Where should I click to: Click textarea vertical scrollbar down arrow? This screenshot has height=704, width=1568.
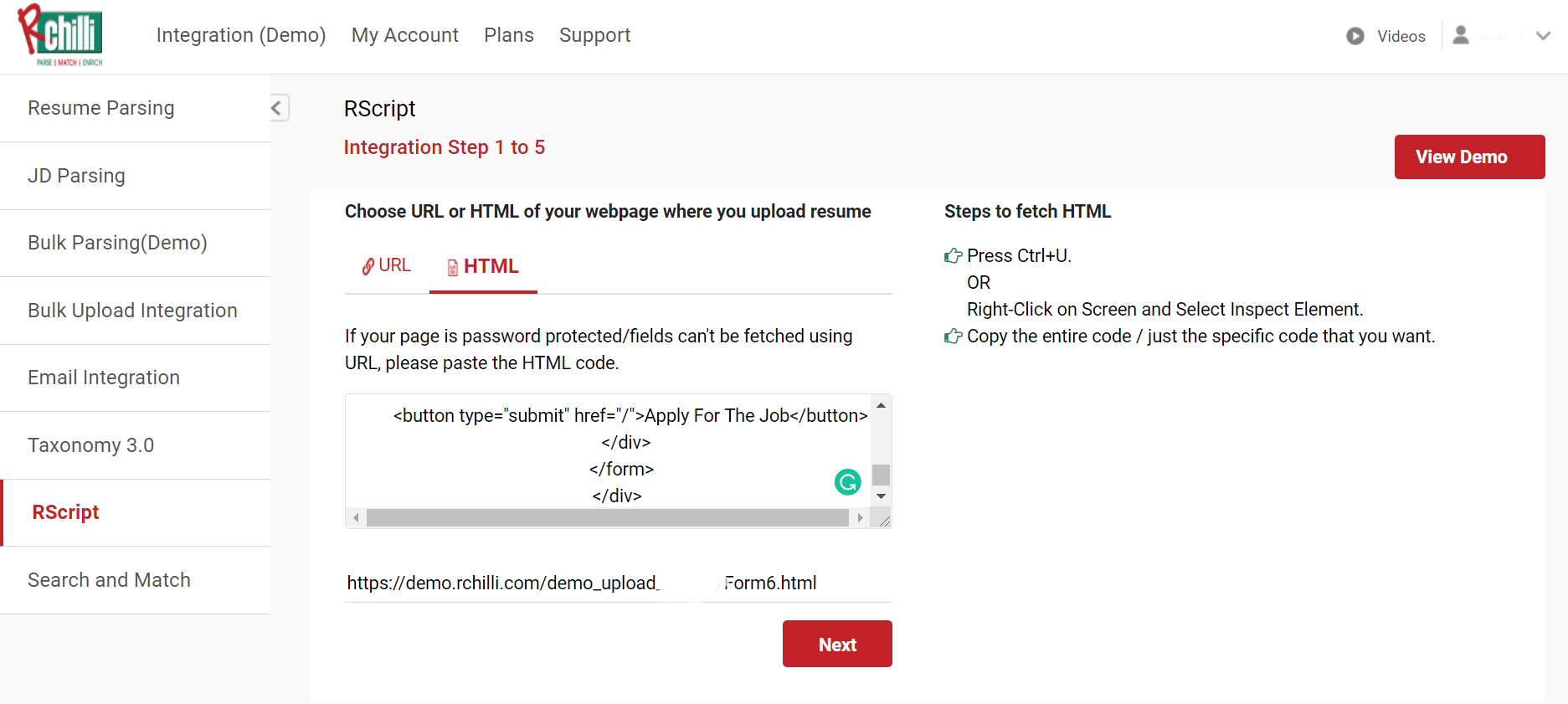(881, 496)
